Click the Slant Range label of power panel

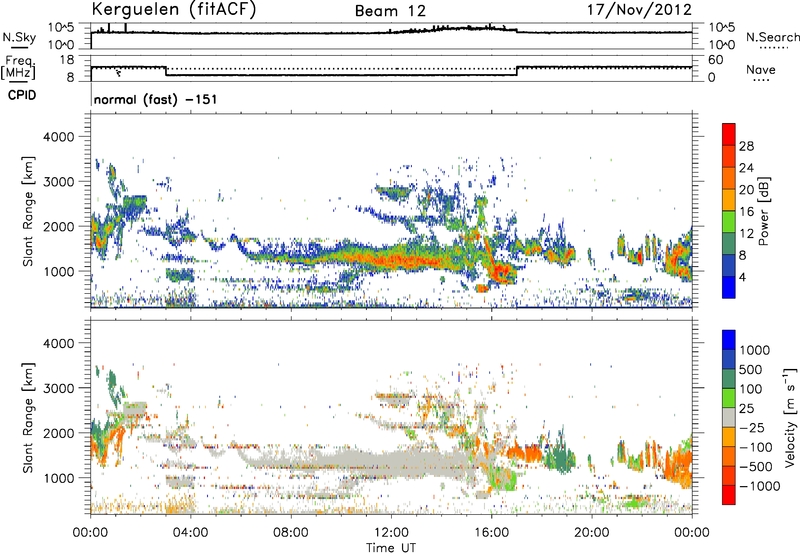(28, 211)
